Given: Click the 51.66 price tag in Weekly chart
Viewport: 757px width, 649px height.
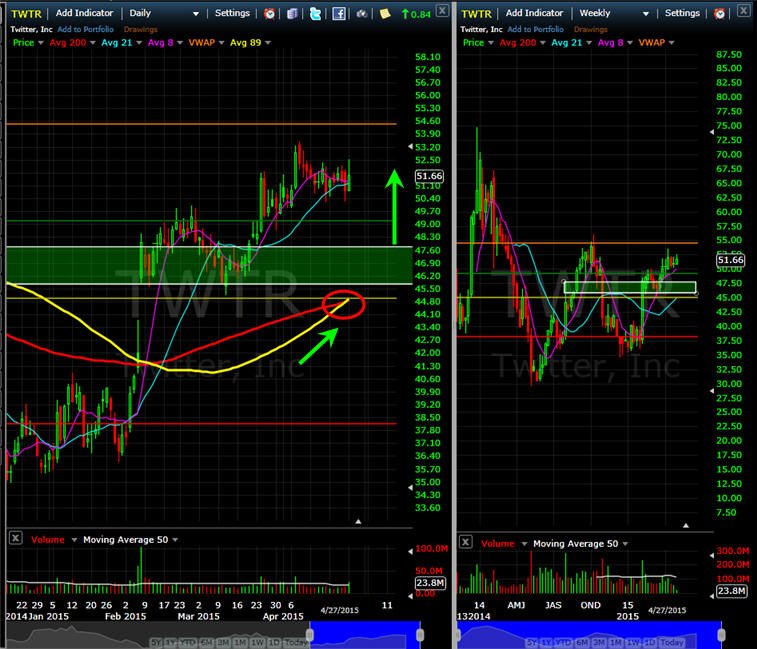Looking at the screenshot, I should tap(730, 260).
